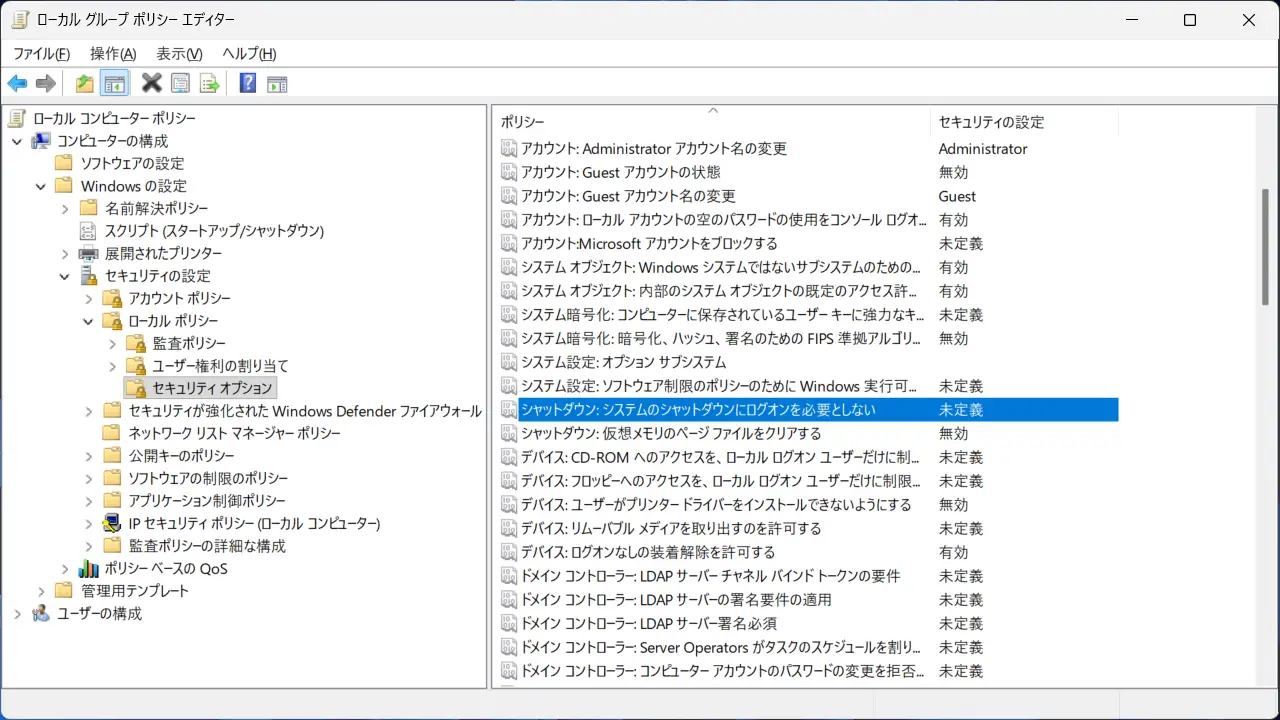Viewport: 1280px width, 720px height.
Task: Click the コンピューターの構成 computer icon
Action: point(41,141)
